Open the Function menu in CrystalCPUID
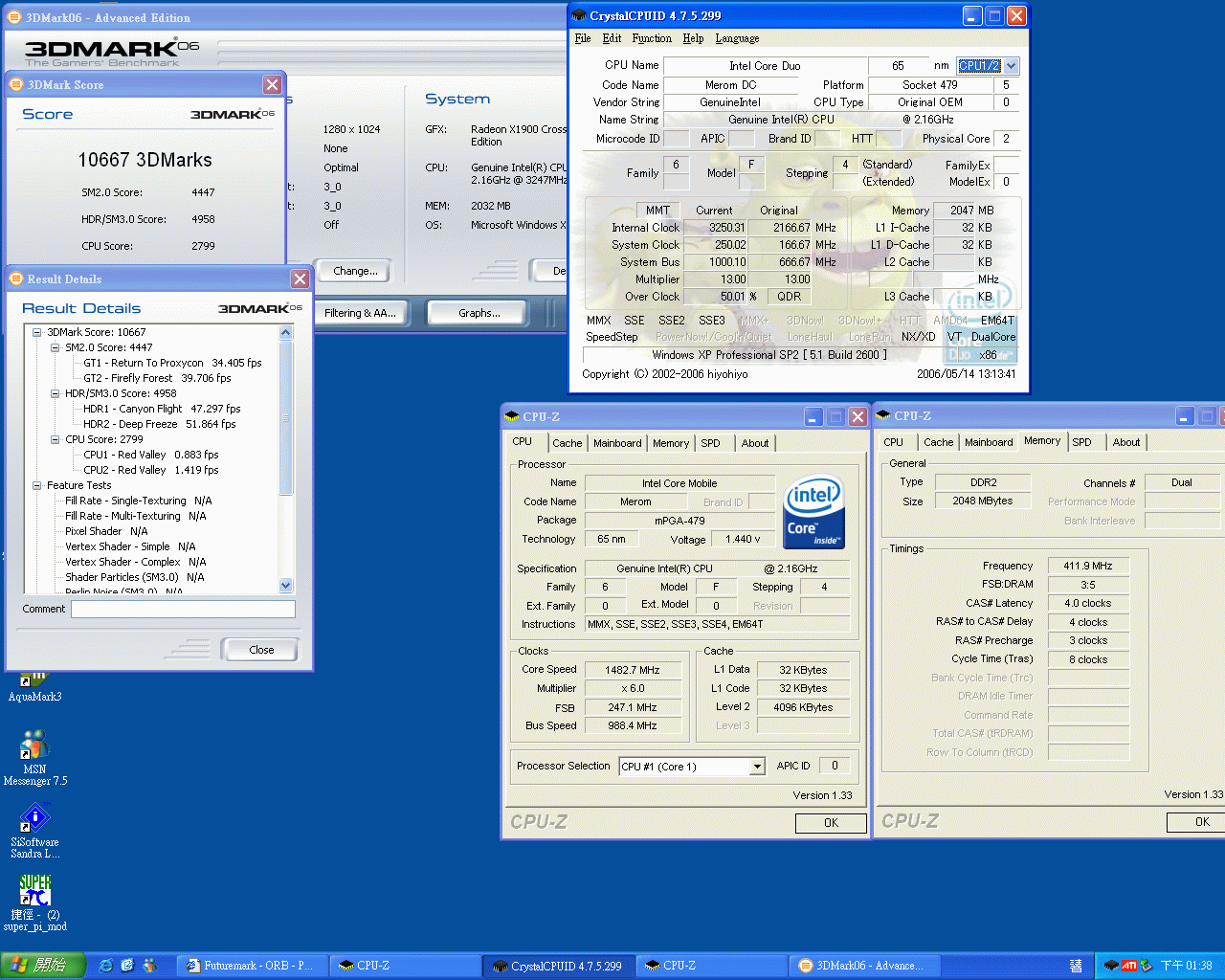Image resolution: width=1225 pixels, height=980 pixels. 652,38
